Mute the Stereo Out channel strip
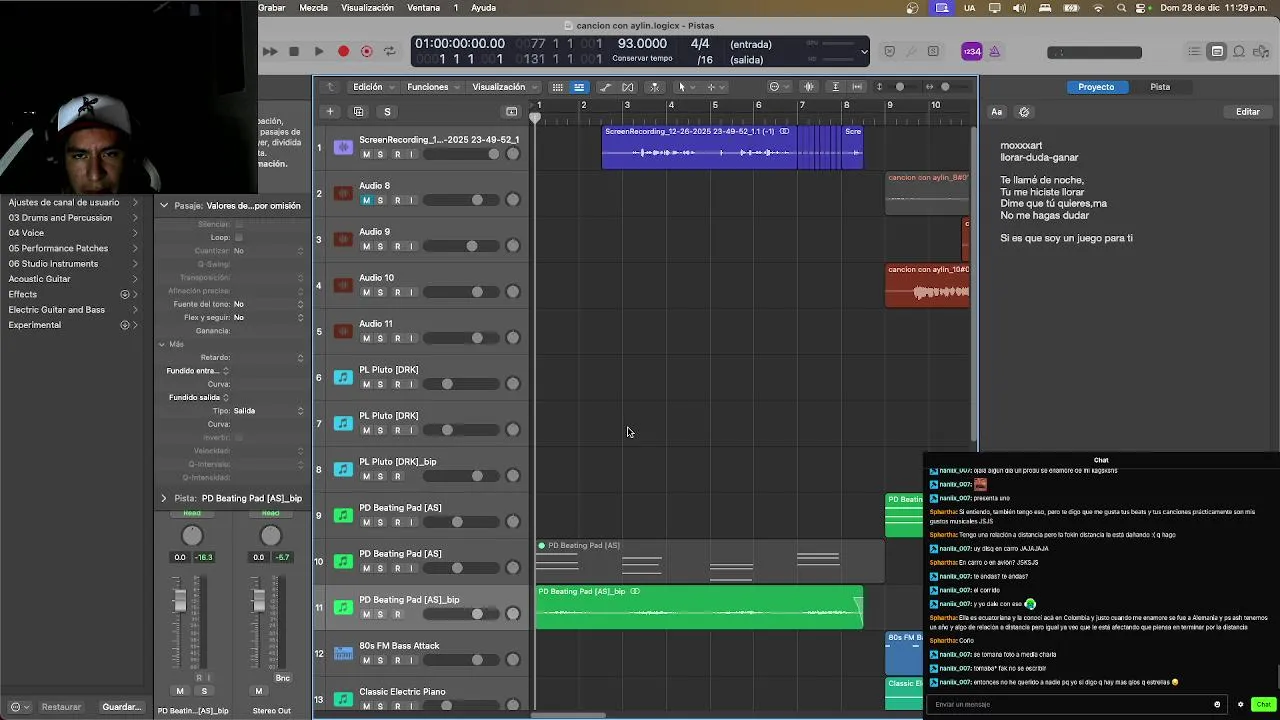Image resolution: width=1280 pixels, height=720 pixels. click(259, 691)
